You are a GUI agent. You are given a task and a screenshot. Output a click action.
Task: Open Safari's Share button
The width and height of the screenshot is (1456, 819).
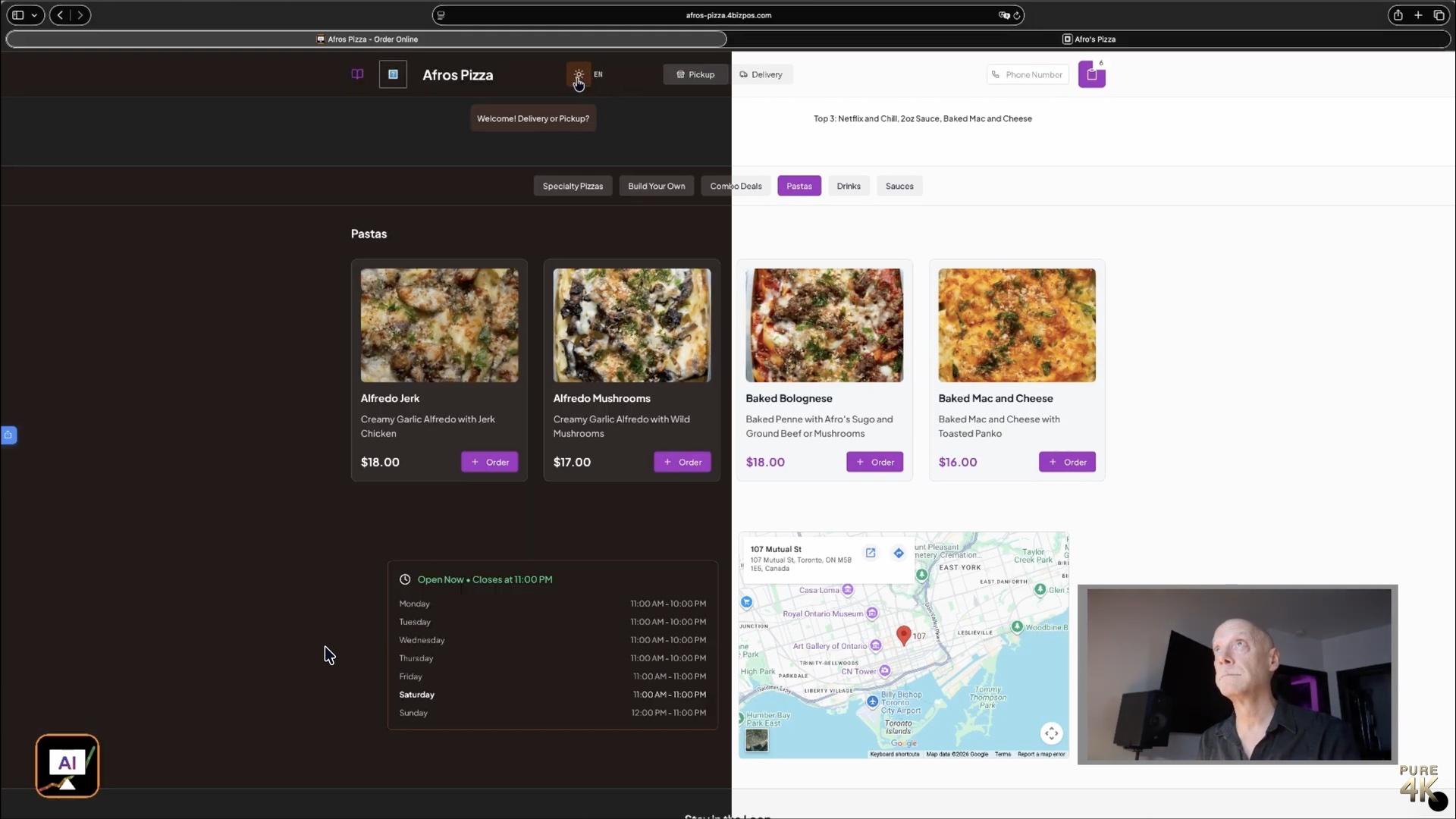pos(1398,15)
